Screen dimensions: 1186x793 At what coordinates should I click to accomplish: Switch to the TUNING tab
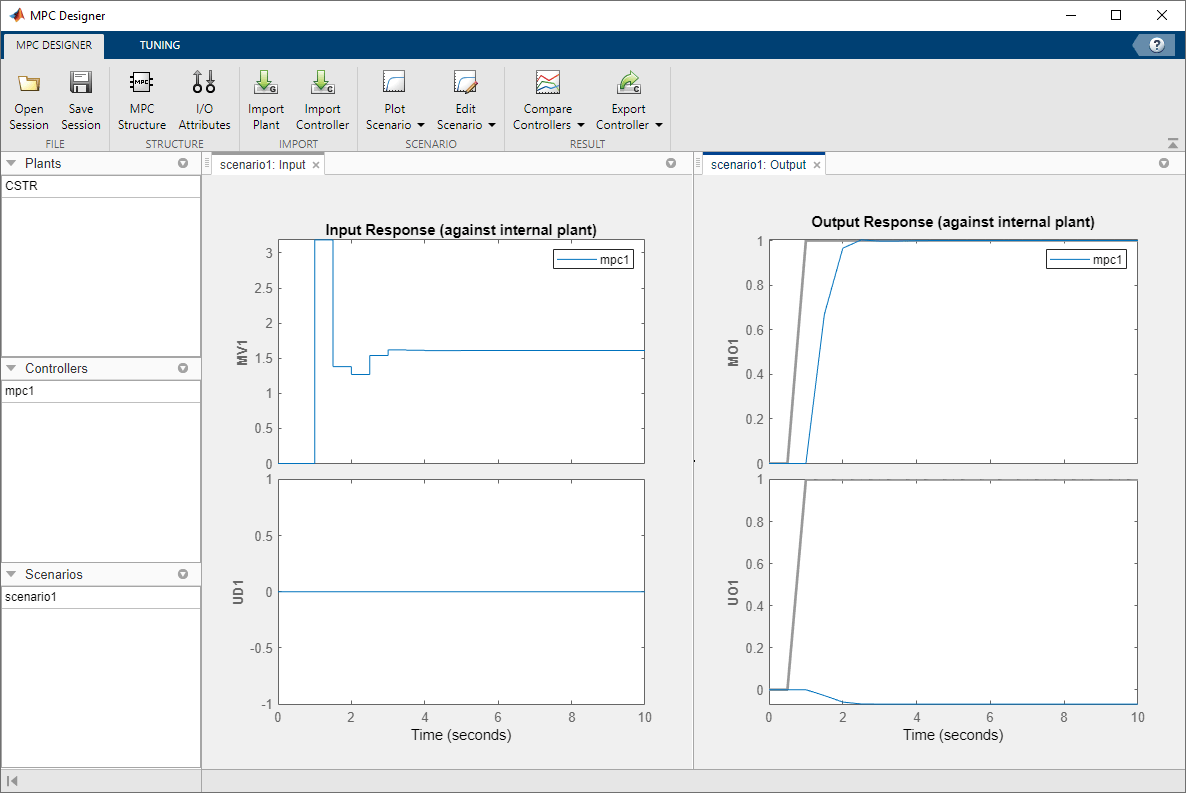pyautogui.click(x=160, y=45)
